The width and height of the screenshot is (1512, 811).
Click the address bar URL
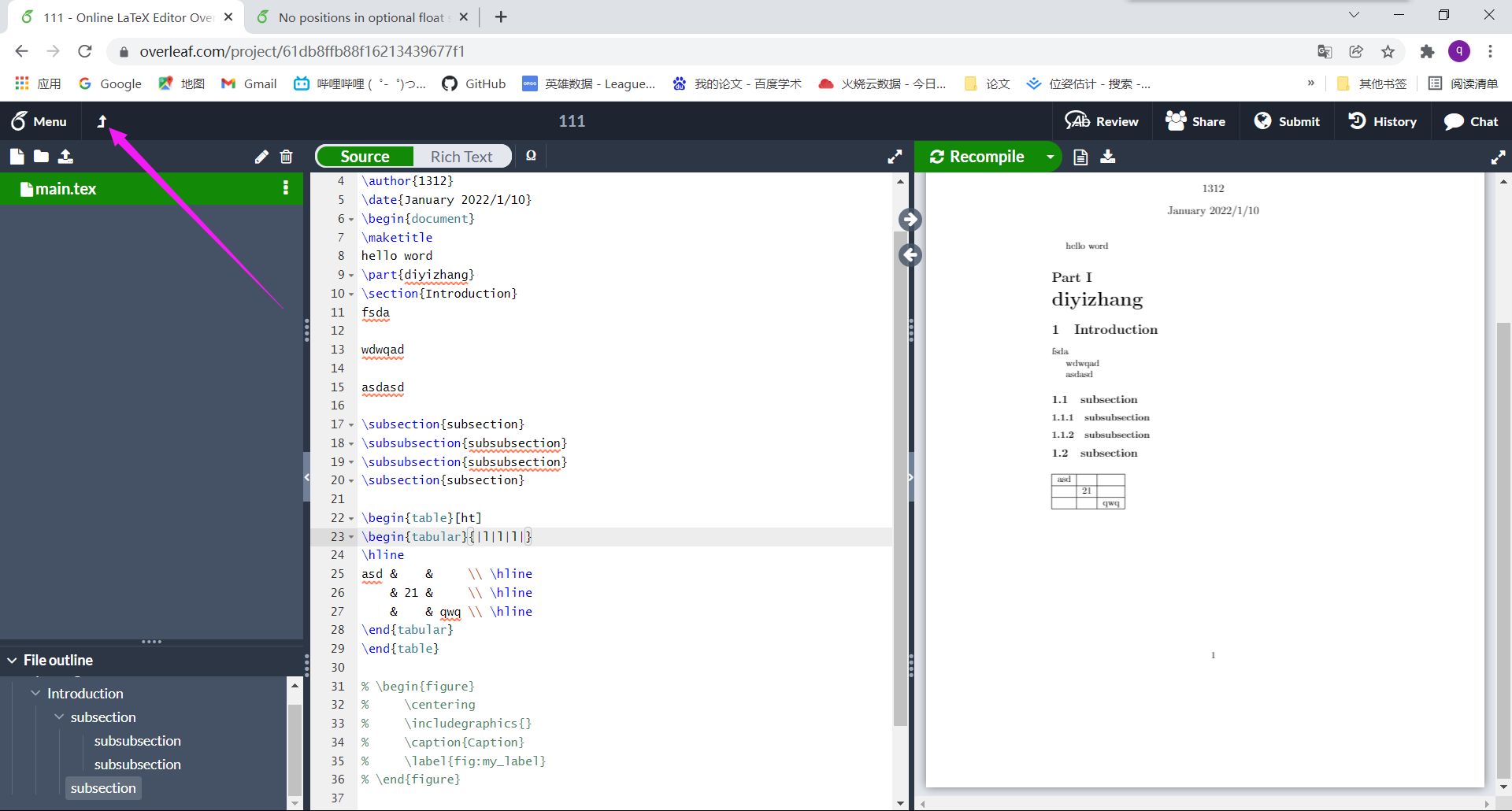[x=302, y=51]
